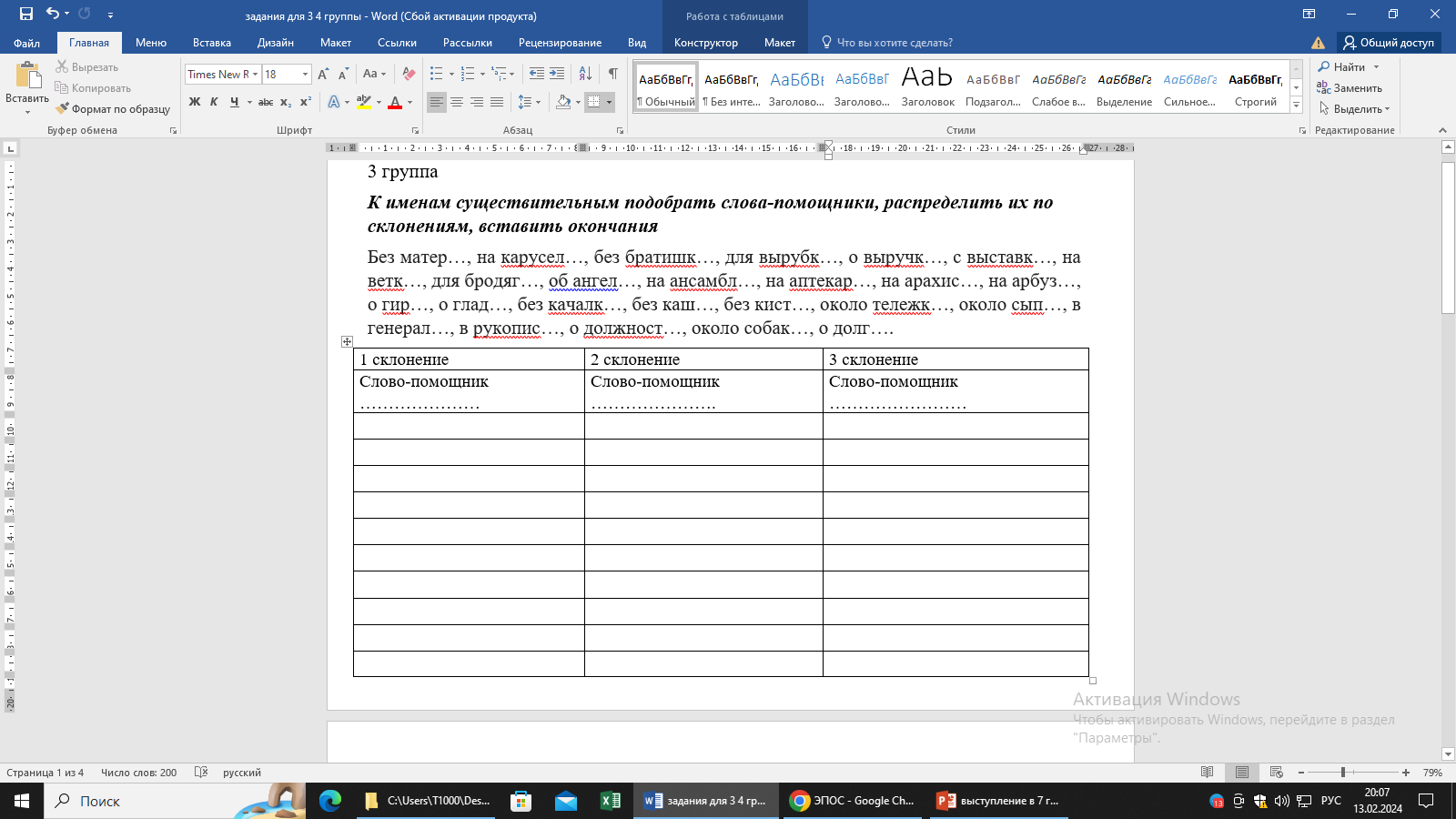This screenshot has height=819, width=1456.
Task: Click the Sort A-Z icon
Action: [585, 74]
